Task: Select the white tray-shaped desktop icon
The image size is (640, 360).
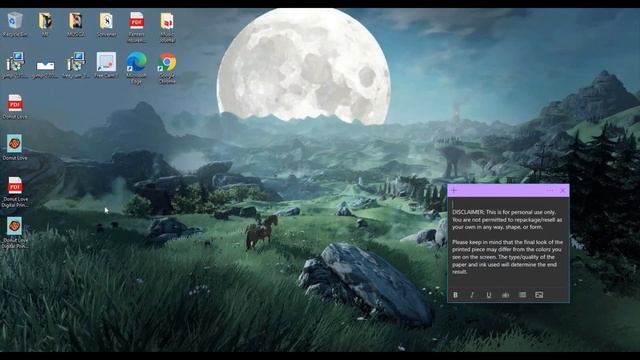Action: click(45, 65)
